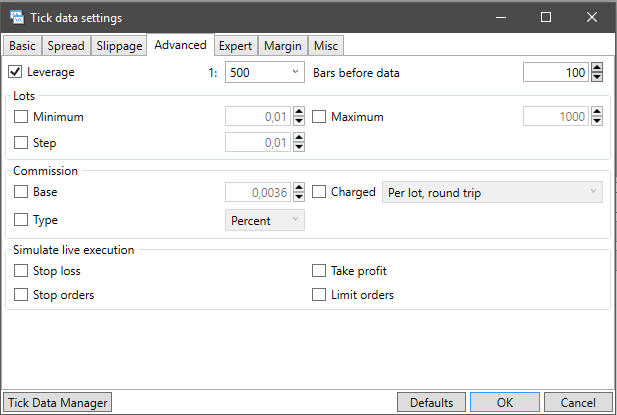The width and height of the screenshot is (617, 415).
Task: Switch to the Margin tab
Action: pyautogui.click(x=283, y=46)
